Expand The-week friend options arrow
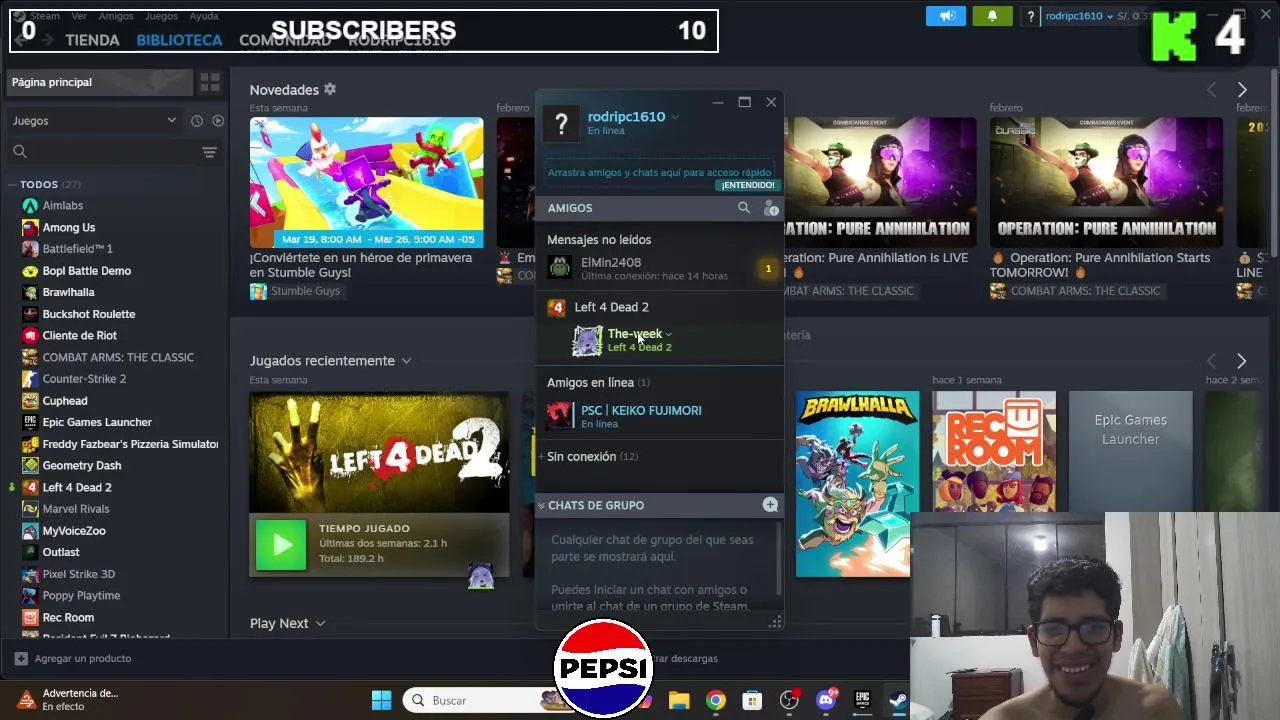 668,334
